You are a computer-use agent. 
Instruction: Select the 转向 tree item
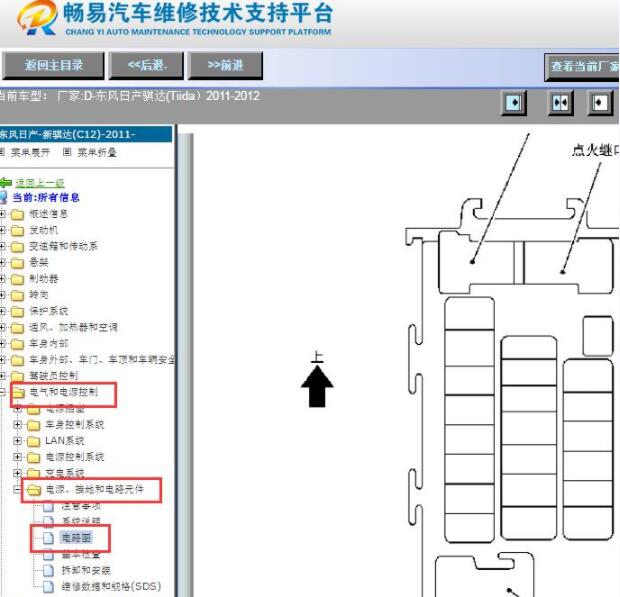pyautogui.click(x=39, y=295)
